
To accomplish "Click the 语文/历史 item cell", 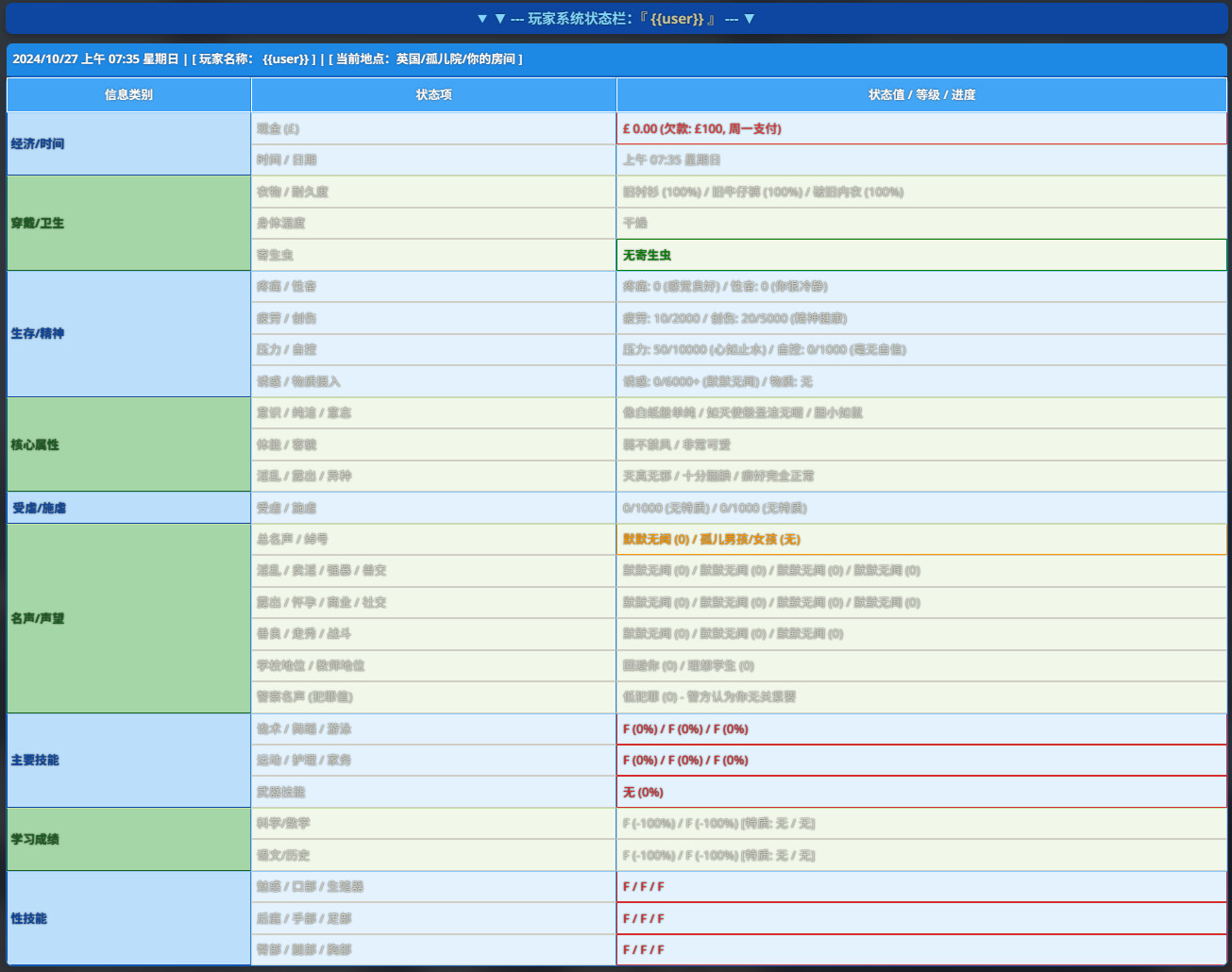I will point(433,855).
